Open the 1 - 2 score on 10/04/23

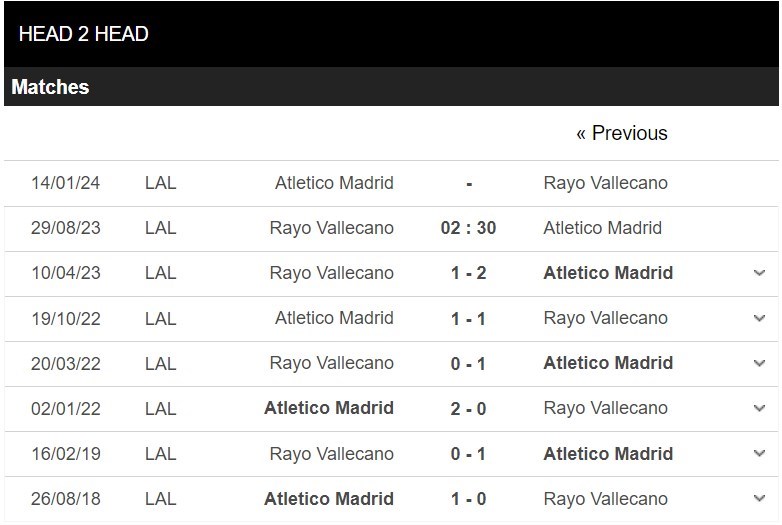pos(468,273)
